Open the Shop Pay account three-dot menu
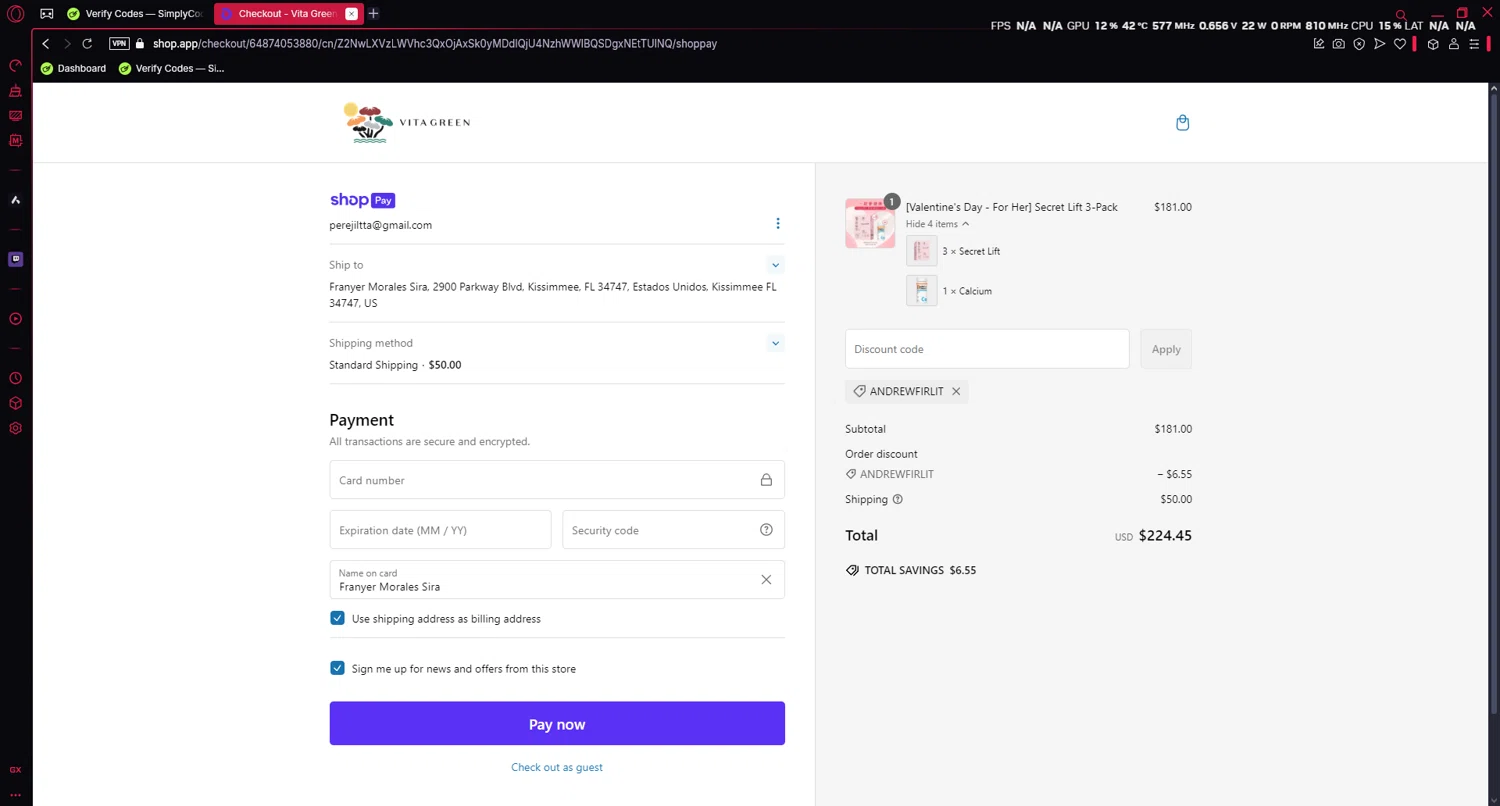1500x806 pixels. (778, 224)
